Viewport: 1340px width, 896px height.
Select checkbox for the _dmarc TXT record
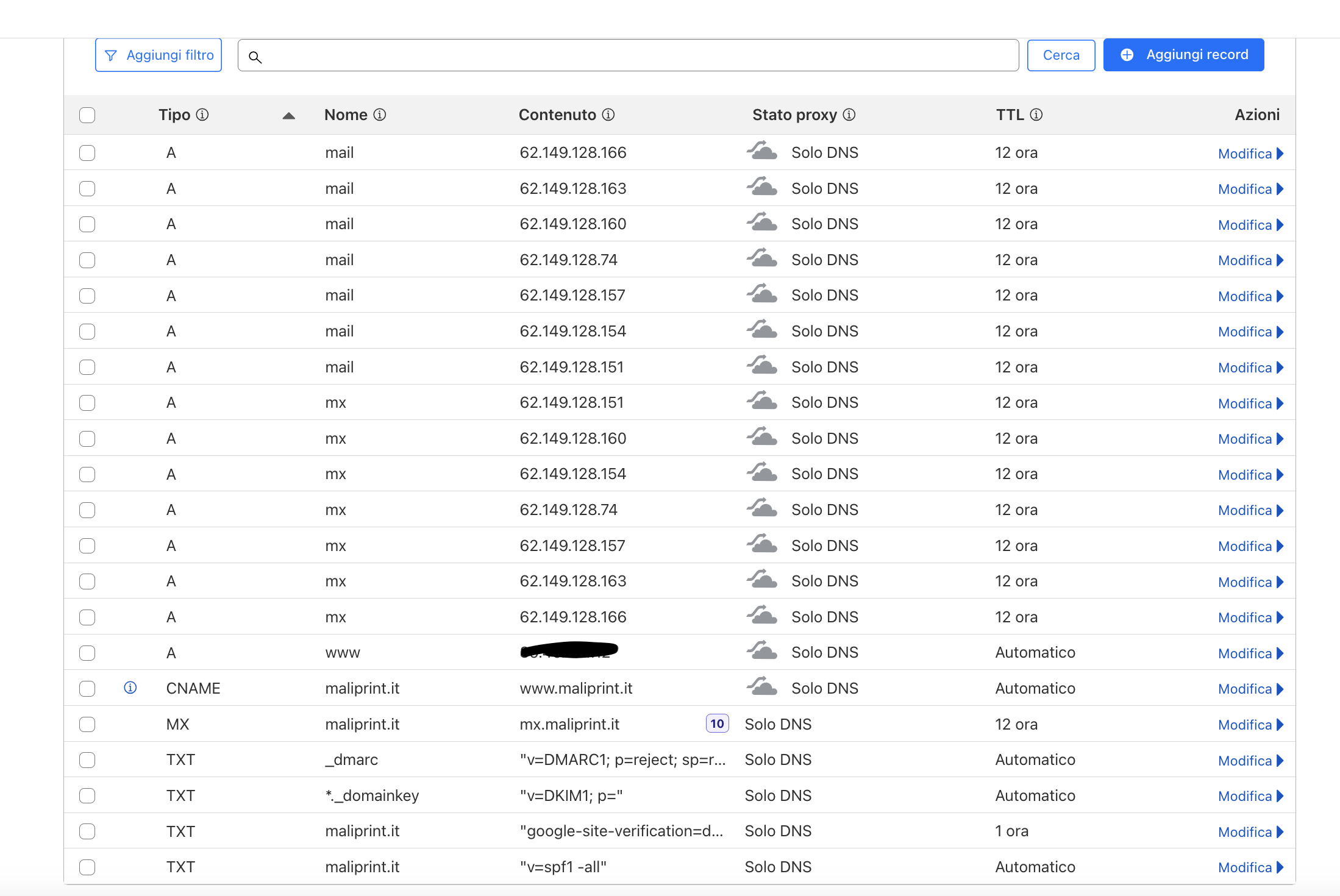(87, 760)
